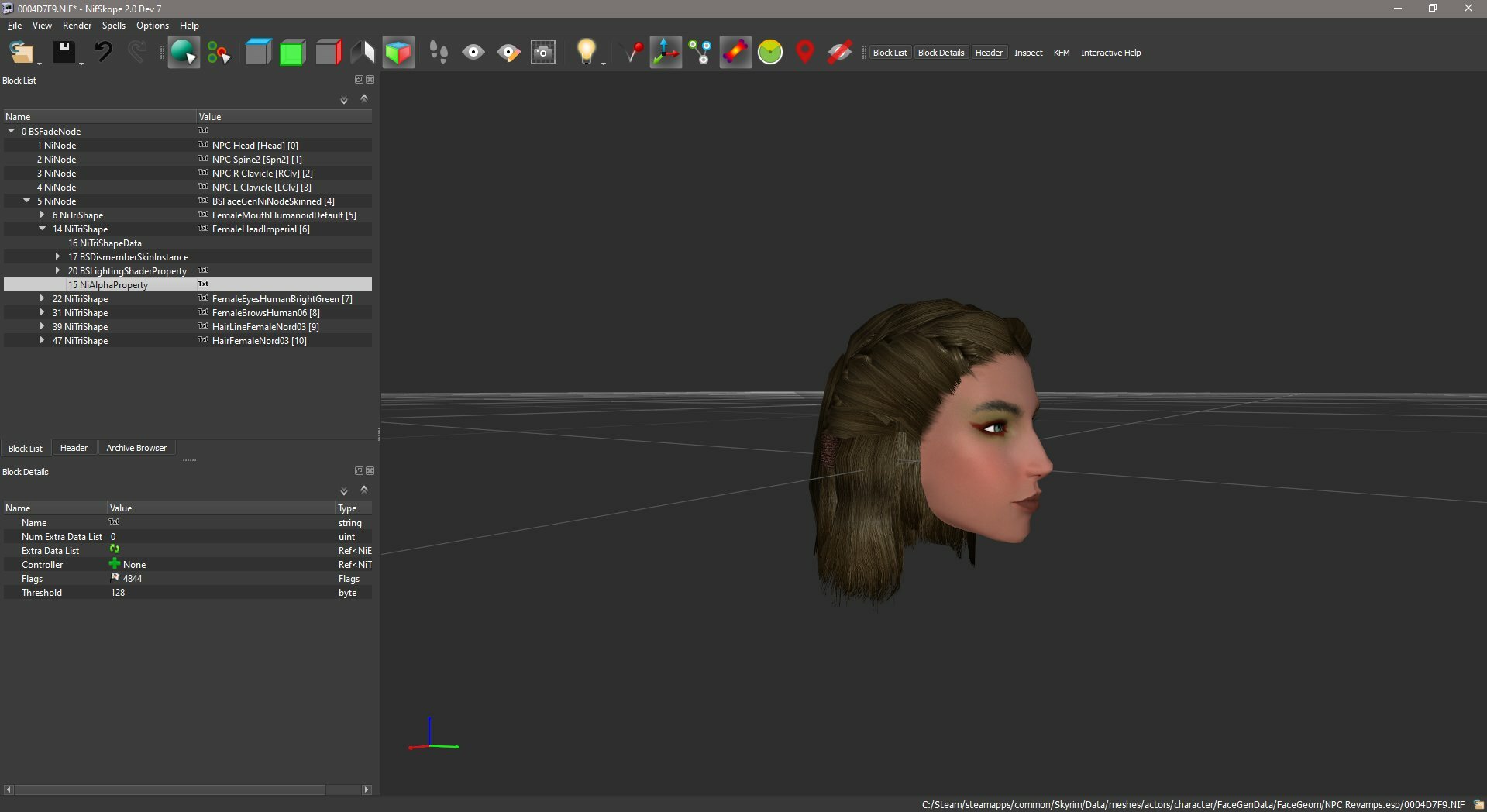The image size is (1487, 812).
Task: Expand the 47 NiTriShape node
Action: pos(43,340)
